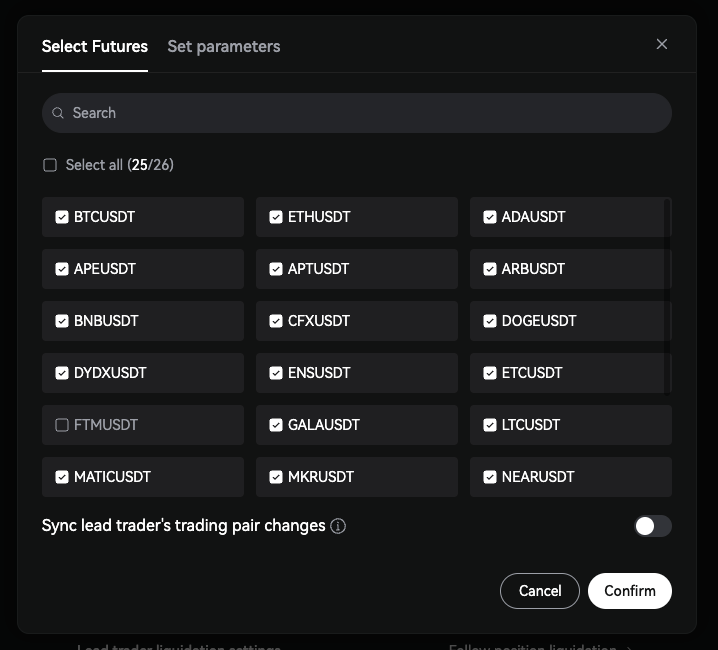Uncheck the ETHUSDT futures pair
This screenshot has width=718, height=650.
click(276, 217)
